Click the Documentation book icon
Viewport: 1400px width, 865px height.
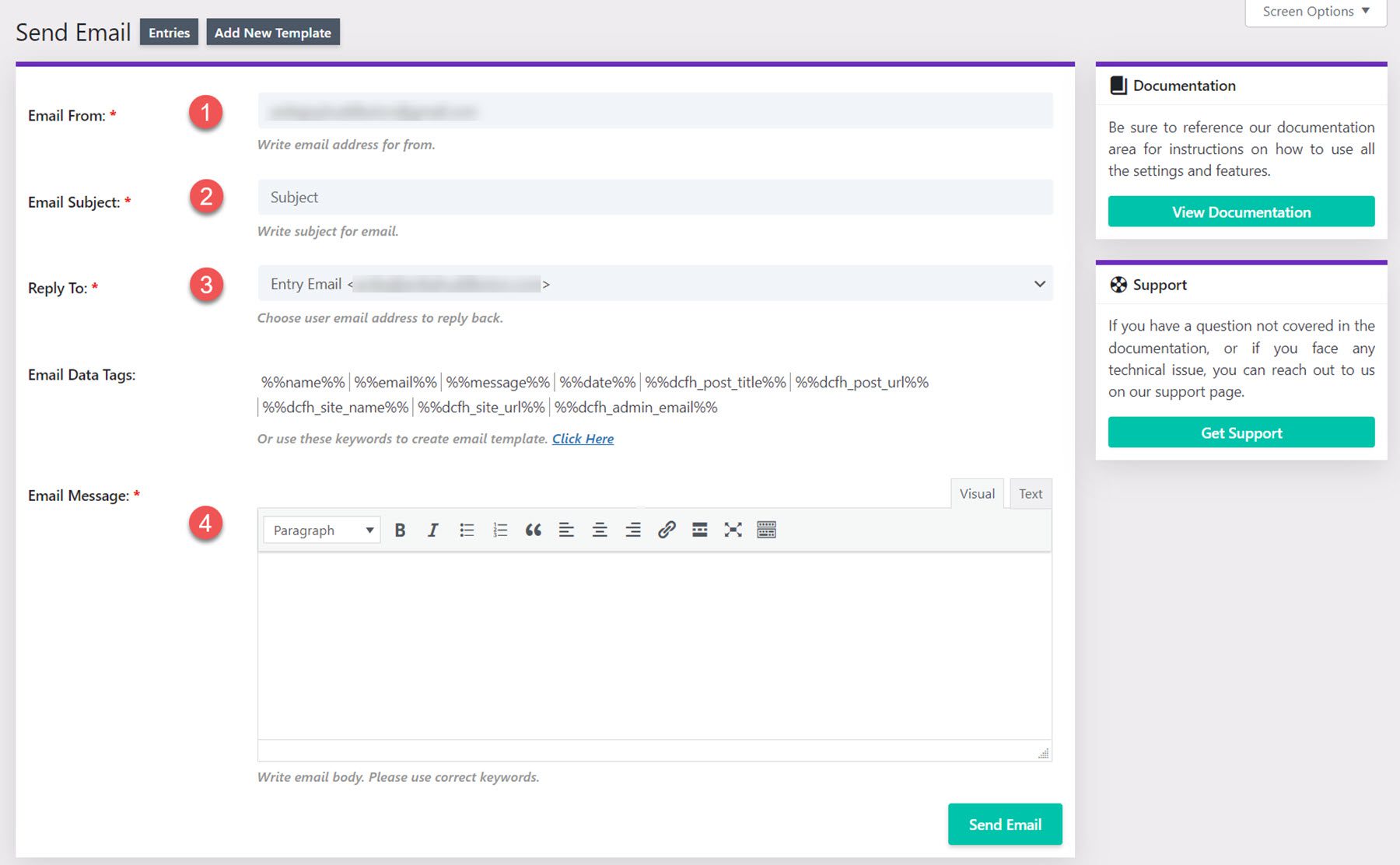(1118, 85)
